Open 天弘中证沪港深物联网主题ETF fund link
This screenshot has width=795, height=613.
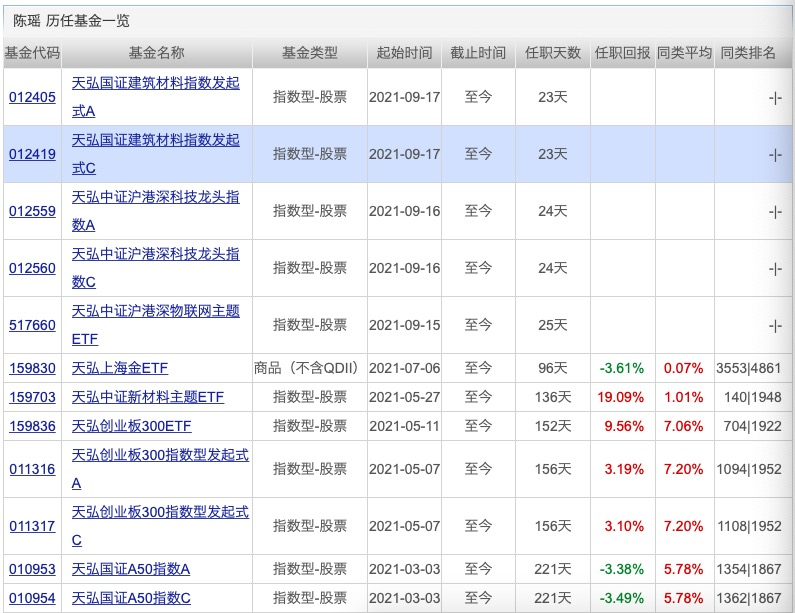pos(155,324)
